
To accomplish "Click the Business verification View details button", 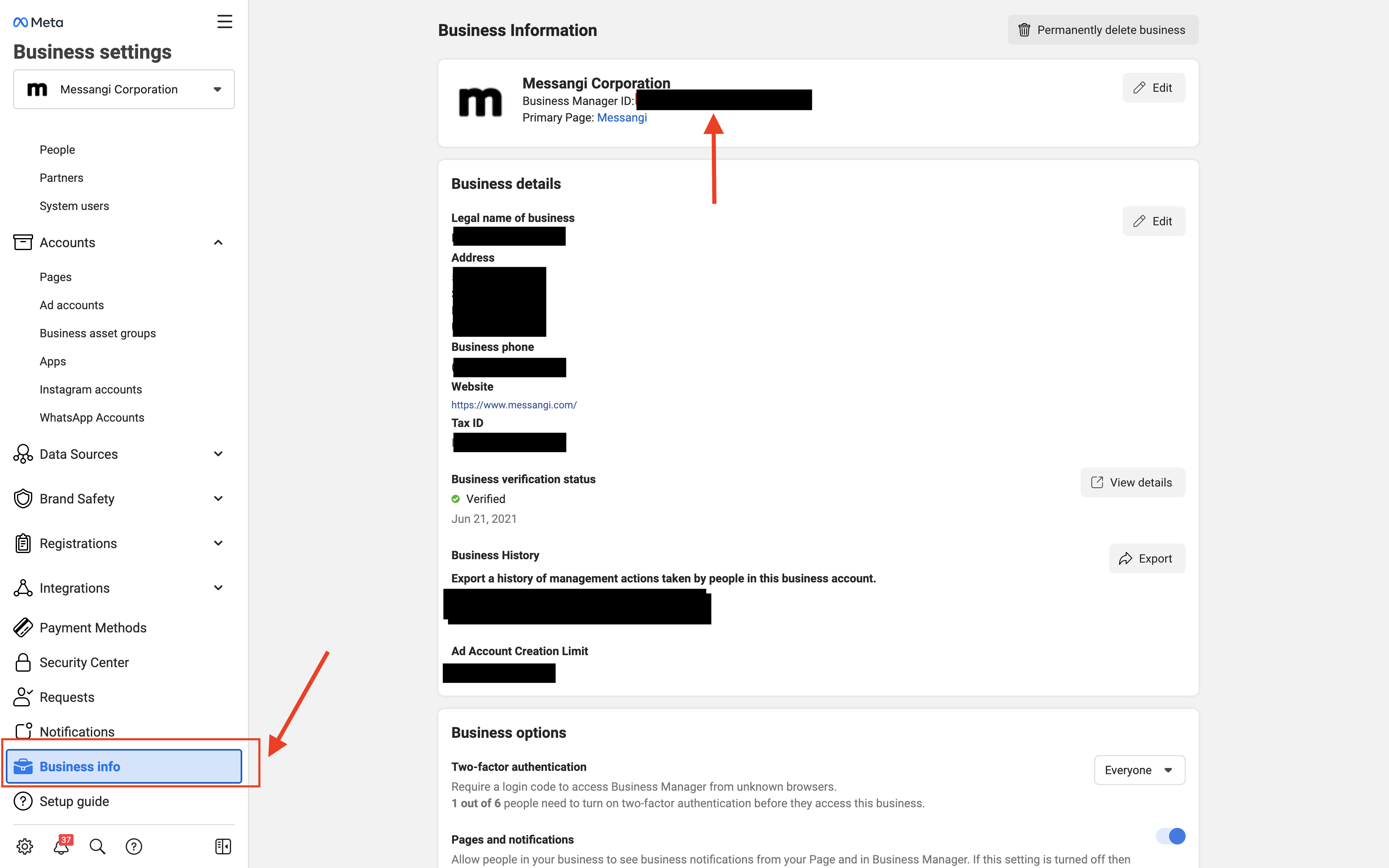I will point(1132,481).
